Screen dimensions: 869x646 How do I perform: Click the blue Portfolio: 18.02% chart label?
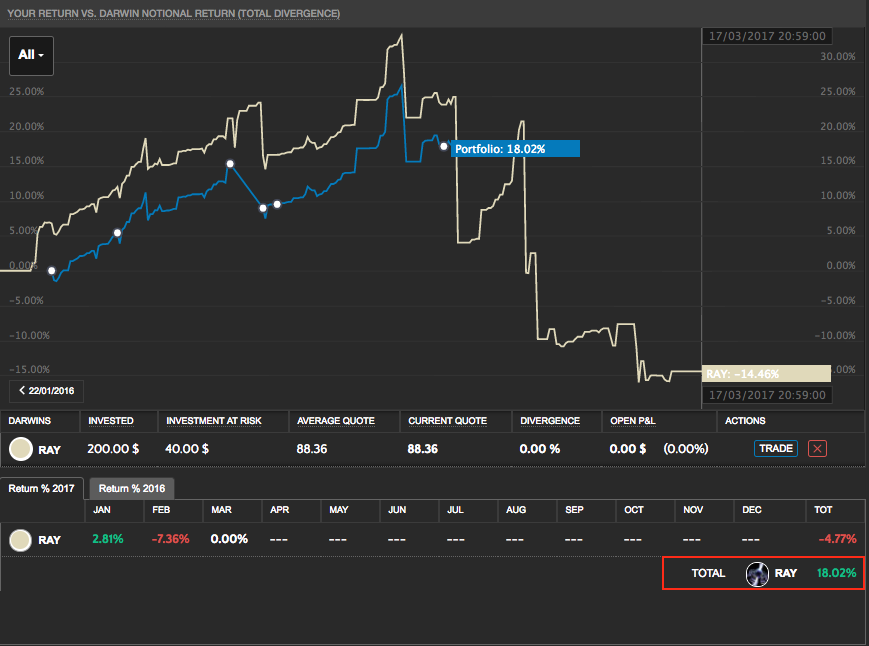pos(515,148)
